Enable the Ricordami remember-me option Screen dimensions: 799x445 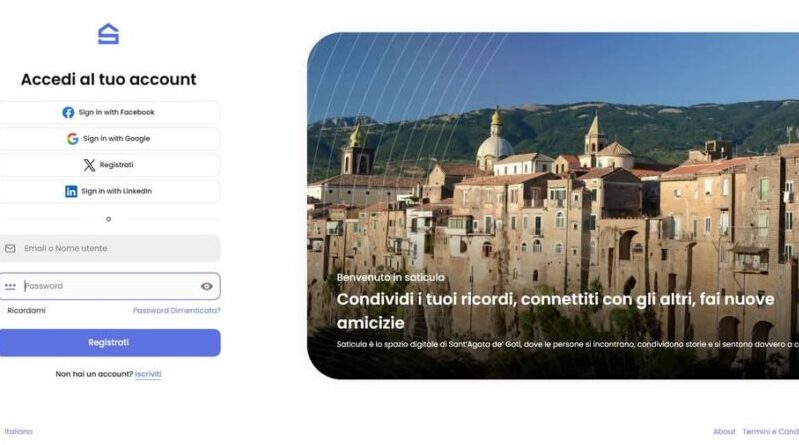26,310
